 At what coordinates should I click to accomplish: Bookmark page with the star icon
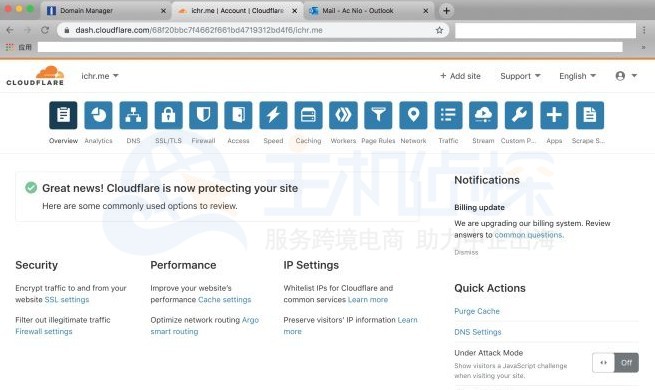pos(439,30)
